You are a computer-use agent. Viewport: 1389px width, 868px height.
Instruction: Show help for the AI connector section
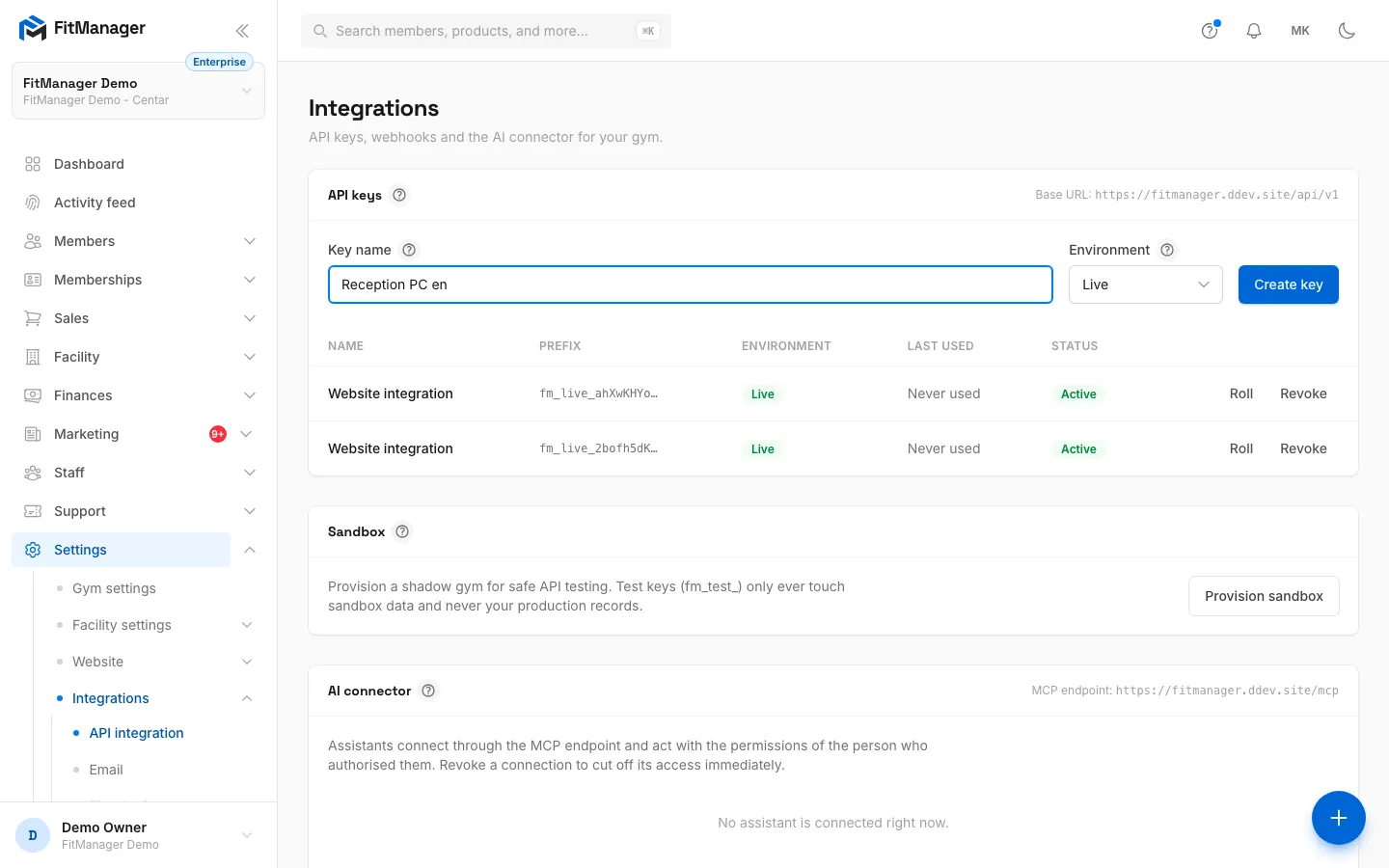pos(428,691)
